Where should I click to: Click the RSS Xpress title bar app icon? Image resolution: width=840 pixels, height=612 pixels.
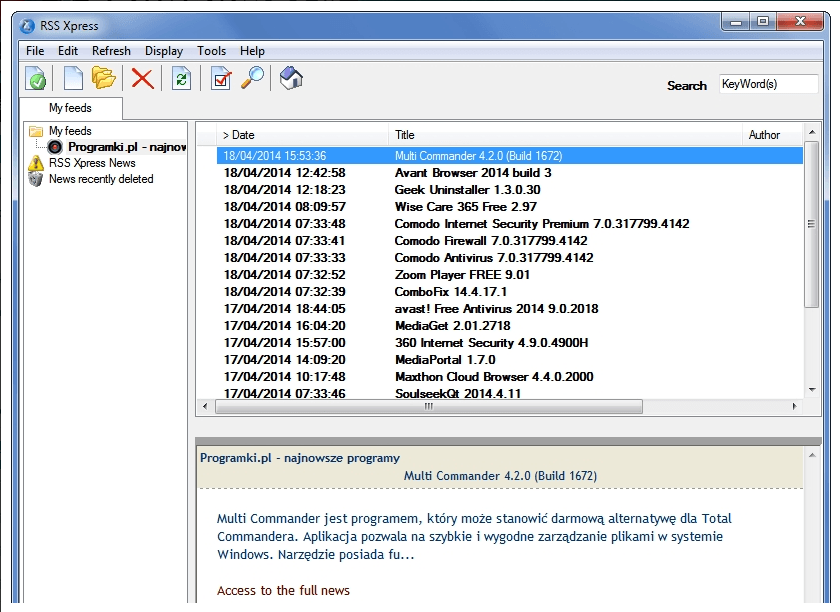coord(27,26)
